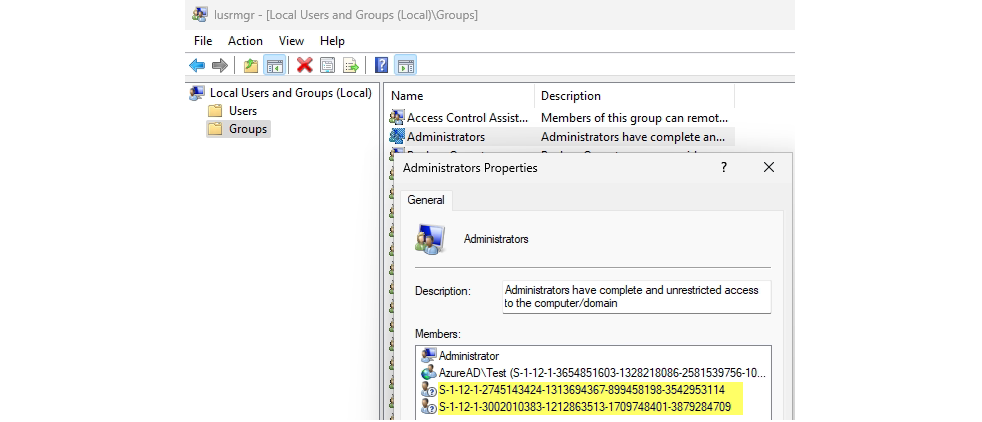Click unknown-user icon for SID 3002010383
This screenshot has width=982, height=422.
point(429,407)
